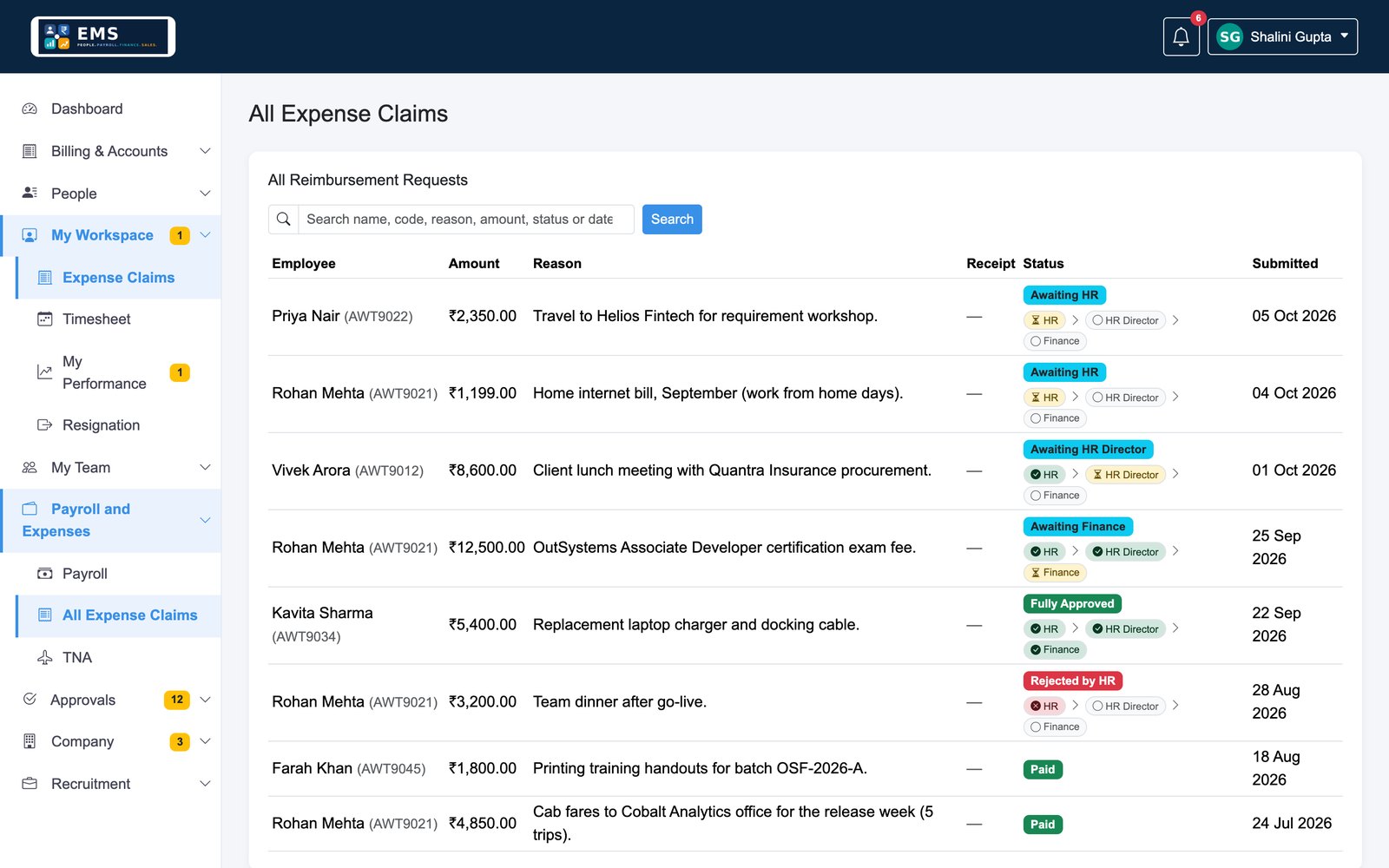1389x868 pixels.
Task: Click the Recruitment briefcase icon
Action: (x=30, y=783)
